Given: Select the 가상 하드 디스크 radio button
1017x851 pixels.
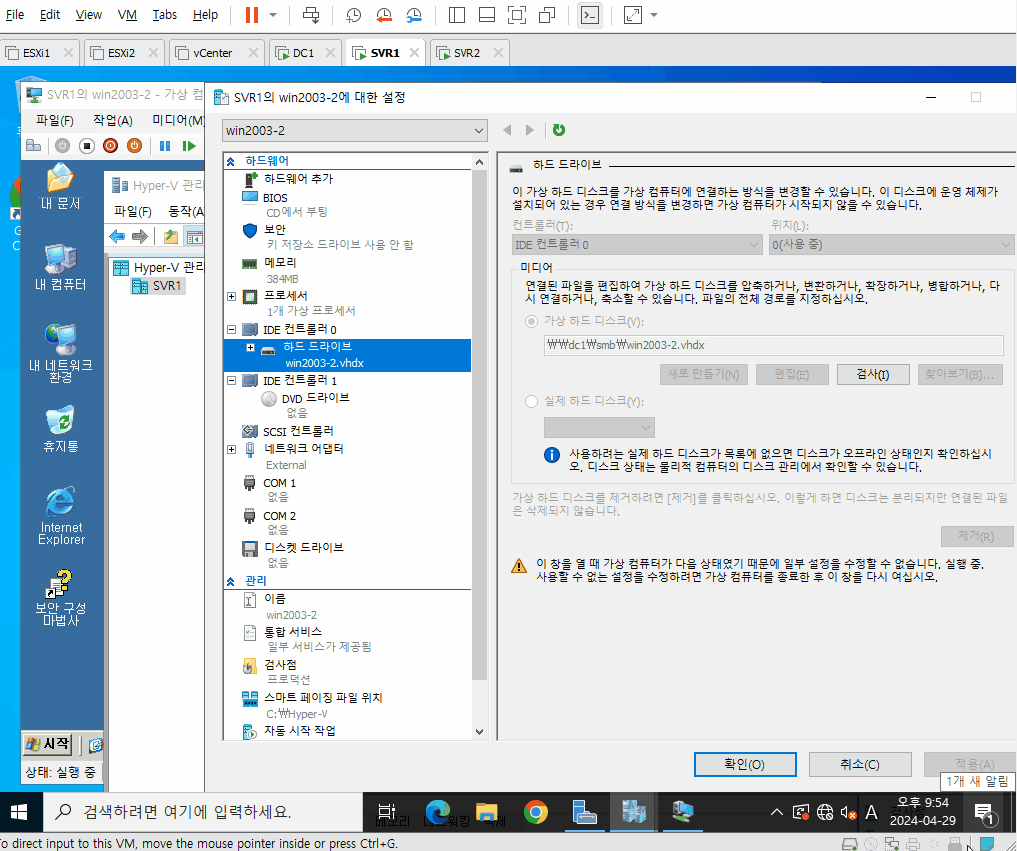Looking at the screenshot, I should (x=532, y=321).
